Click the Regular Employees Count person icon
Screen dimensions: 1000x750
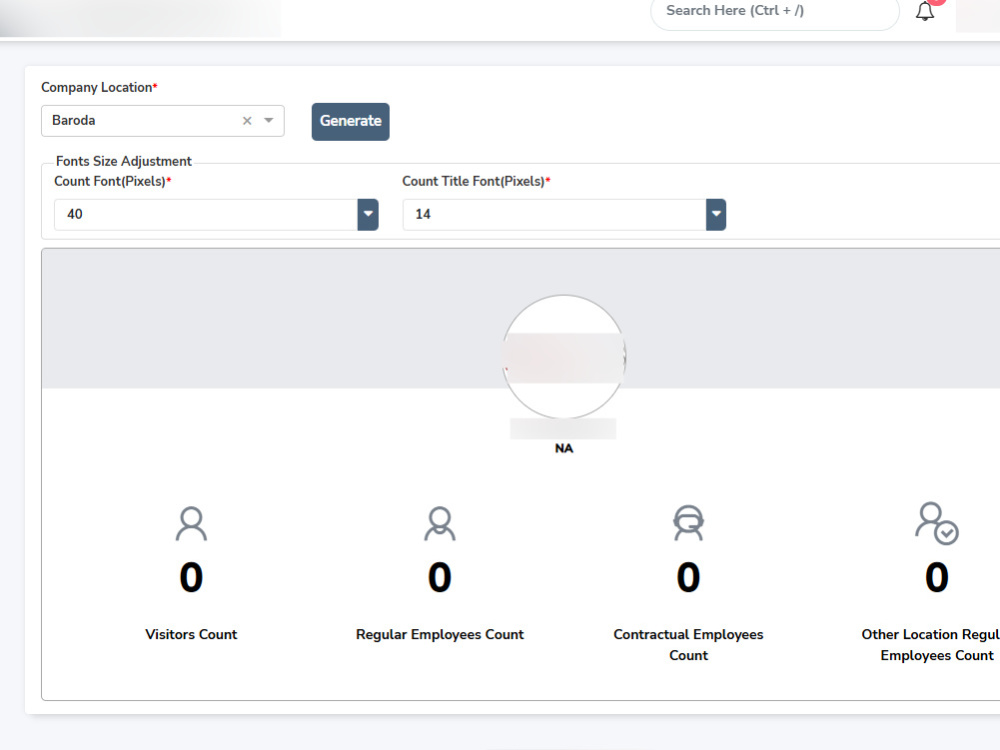click(x=439, y=524)
